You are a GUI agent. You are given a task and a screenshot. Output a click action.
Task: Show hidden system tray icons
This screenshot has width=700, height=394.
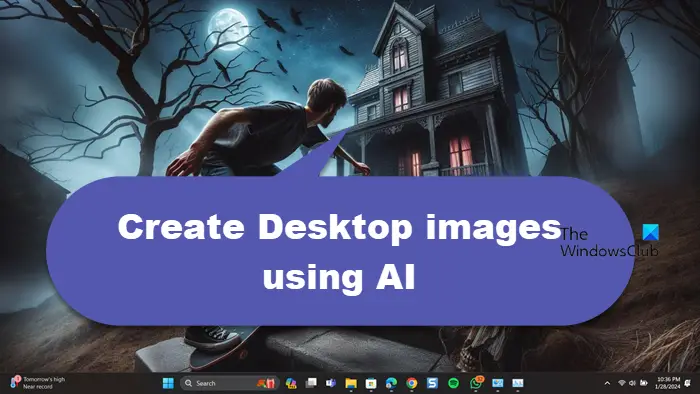click(607, 383)
